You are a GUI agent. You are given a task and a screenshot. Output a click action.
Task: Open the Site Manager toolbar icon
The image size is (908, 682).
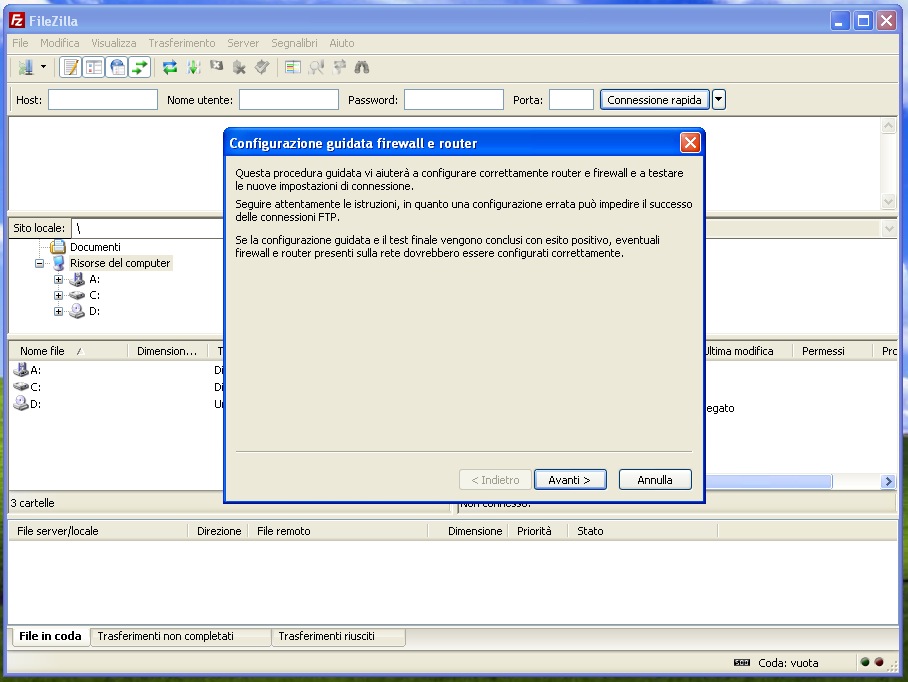(x=25, y=67)
